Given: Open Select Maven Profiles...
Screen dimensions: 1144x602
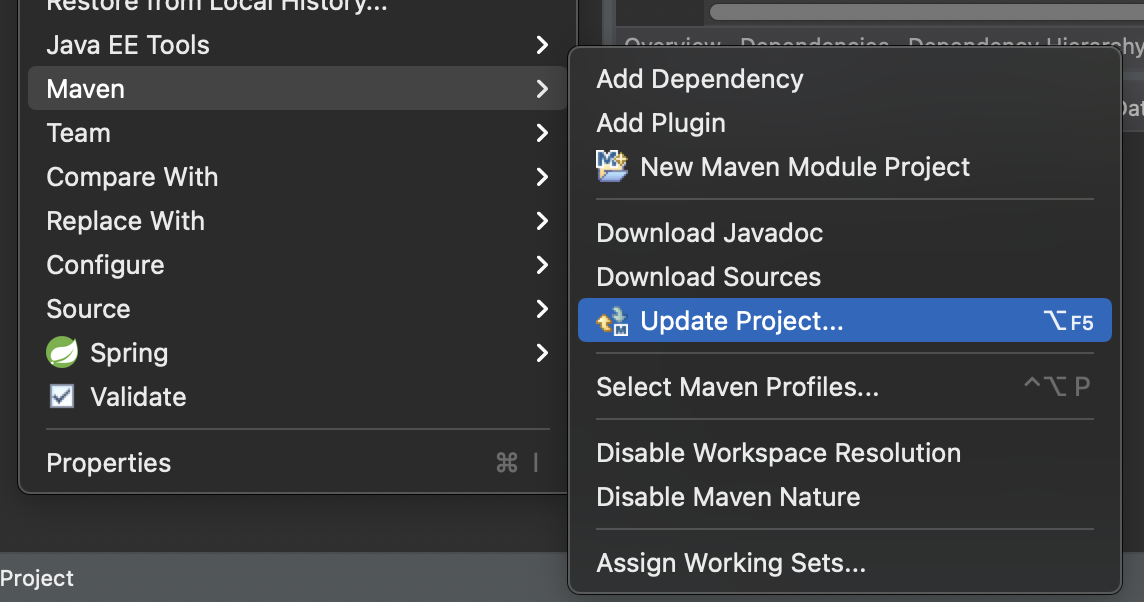Looking at the screenshot, I should click(x=845, y=386).
